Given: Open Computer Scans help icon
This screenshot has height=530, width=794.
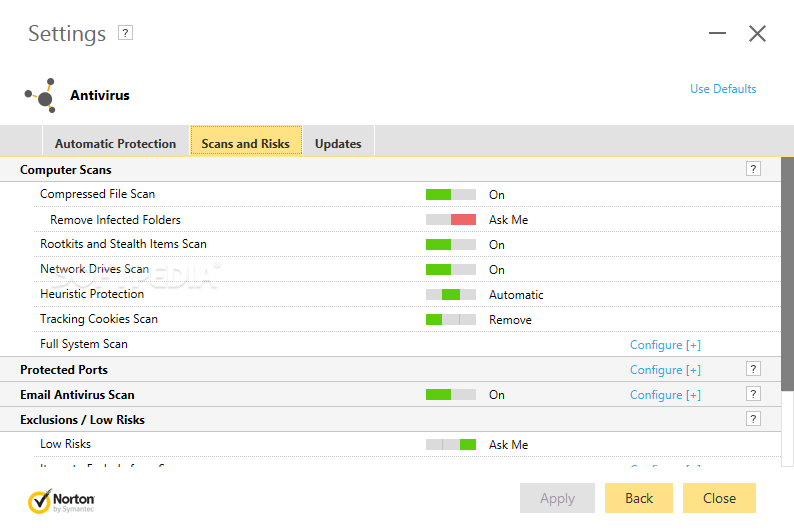Looking at the screenshot, I should [x=753, y=169].
